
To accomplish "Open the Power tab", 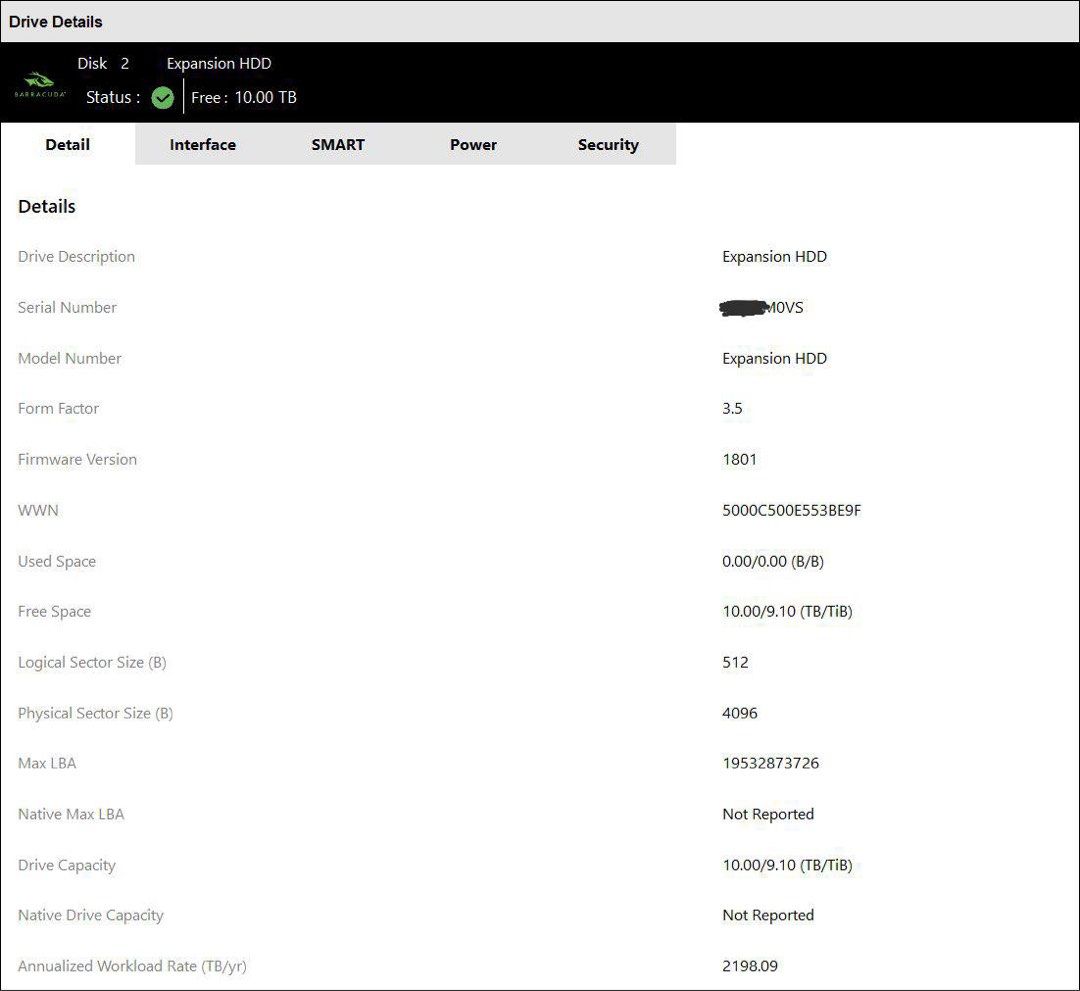I will [x=473, y=145].
